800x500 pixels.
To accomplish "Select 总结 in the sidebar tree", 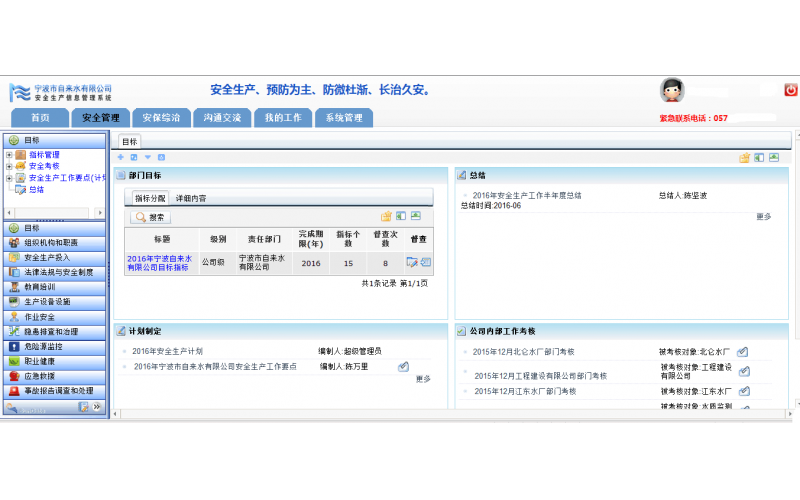I will pyautogui.click(x=36, y=189).
